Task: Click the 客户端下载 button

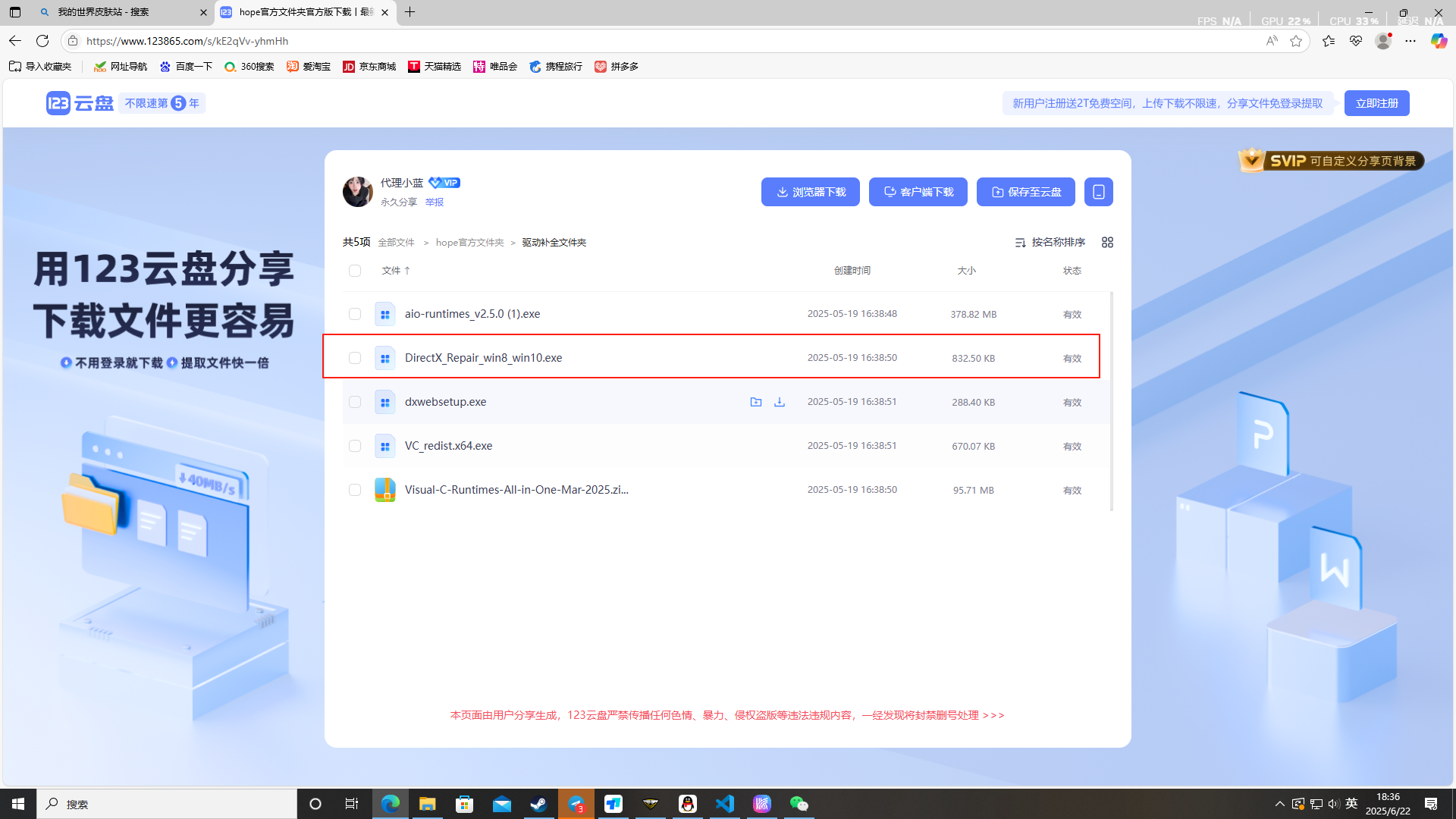Action: tap(918, 192)
